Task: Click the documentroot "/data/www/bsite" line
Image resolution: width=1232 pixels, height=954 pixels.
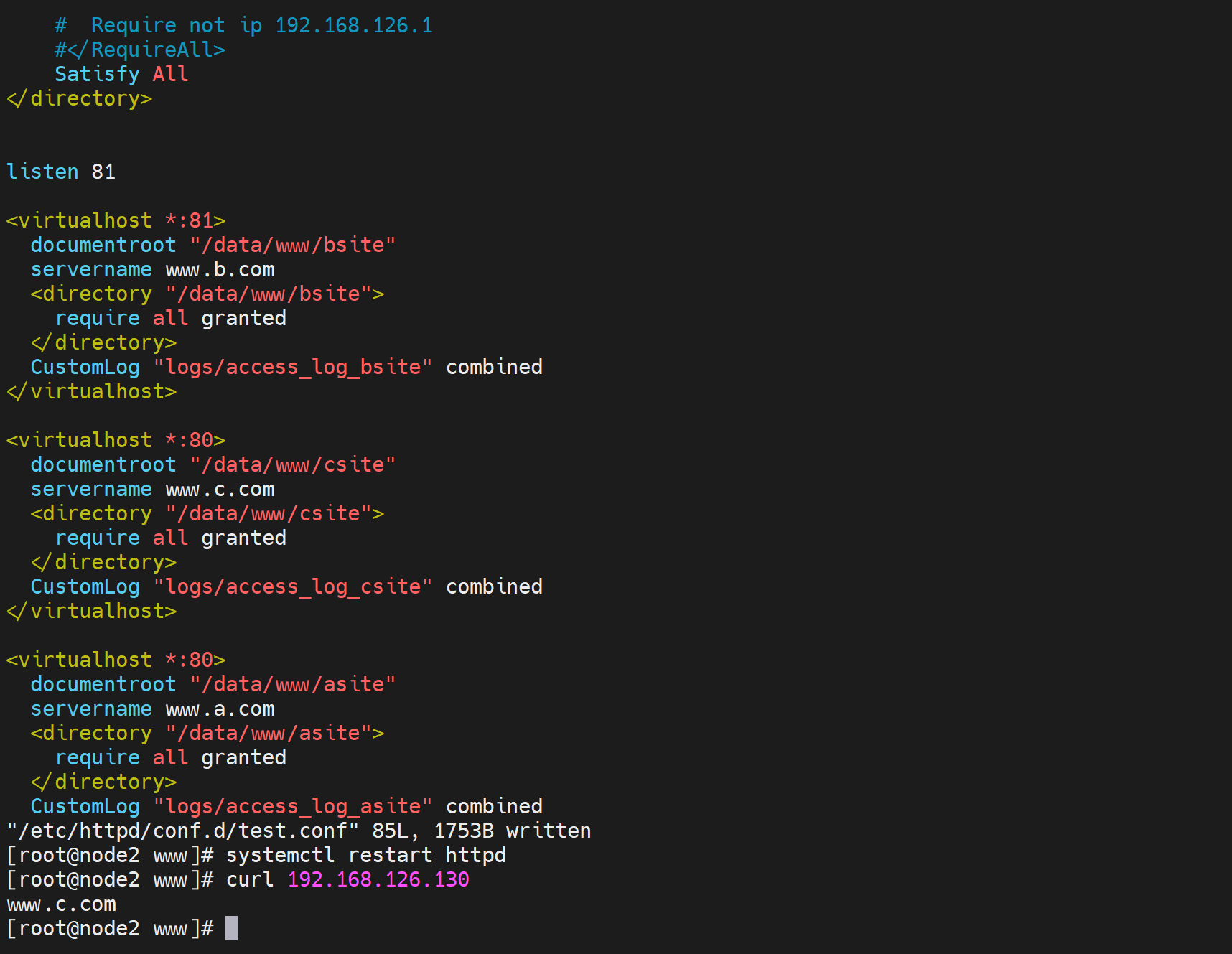Action: [x=213, y=245]
